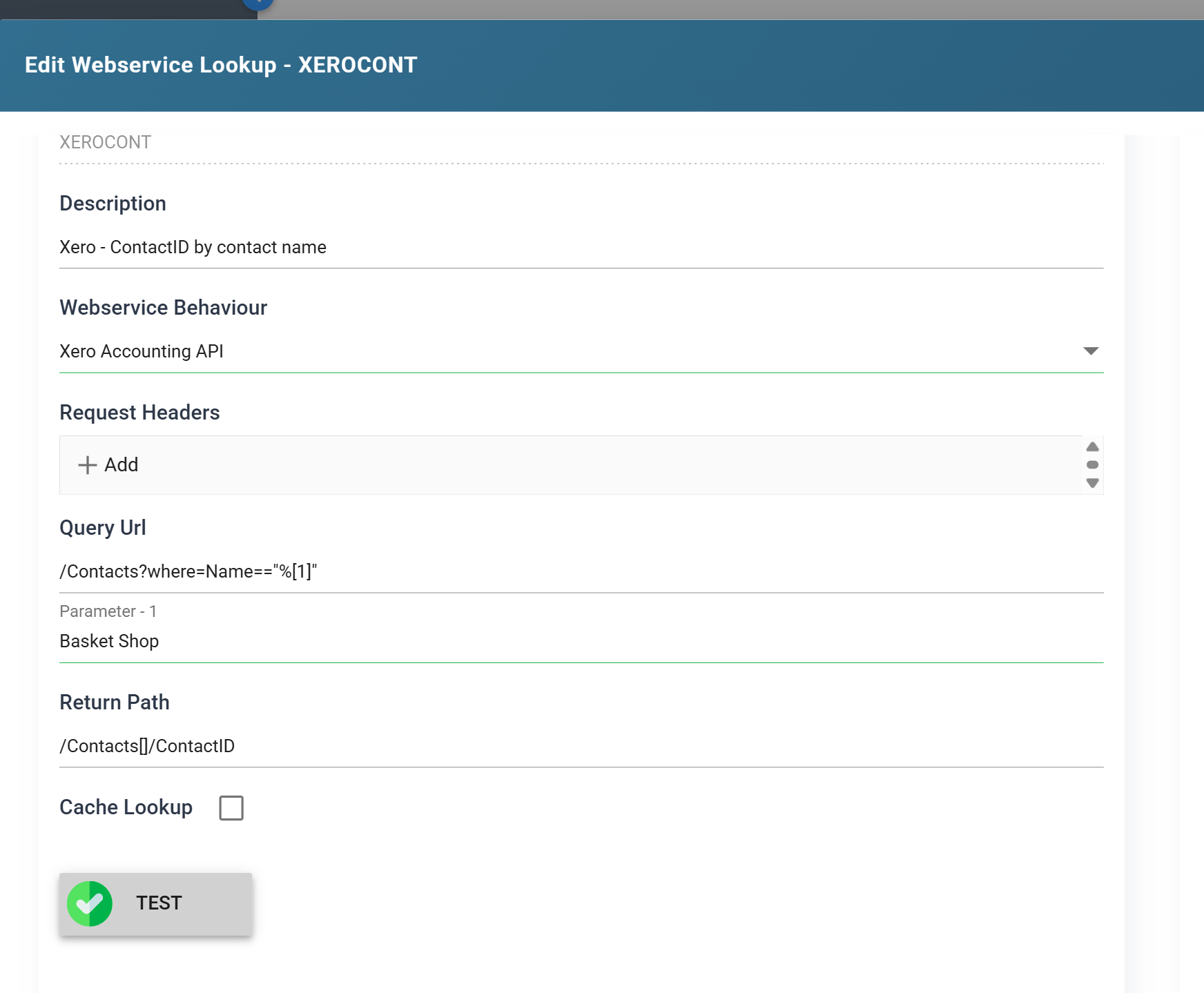Select the Xero Accounting API combo box

(x=581, y=351)
